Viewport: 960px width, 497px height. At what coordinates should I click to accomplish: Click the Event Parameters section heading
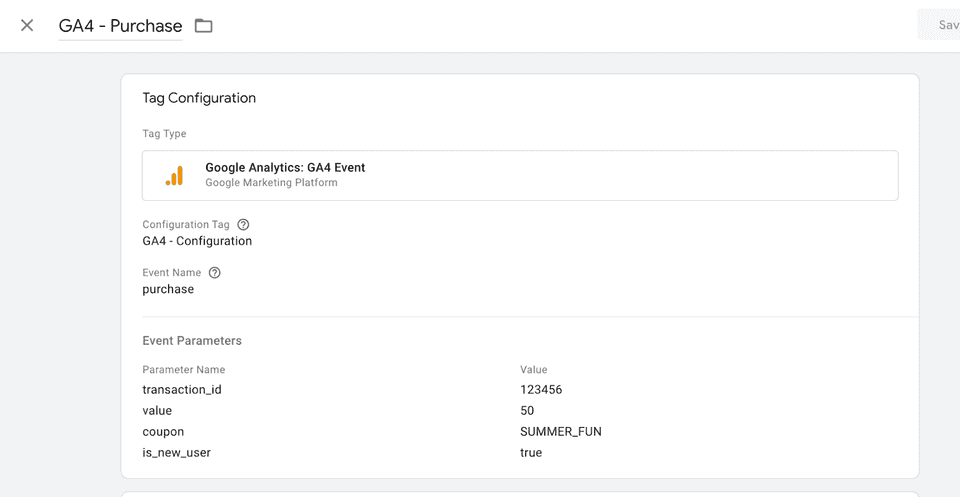pos(192,341)
